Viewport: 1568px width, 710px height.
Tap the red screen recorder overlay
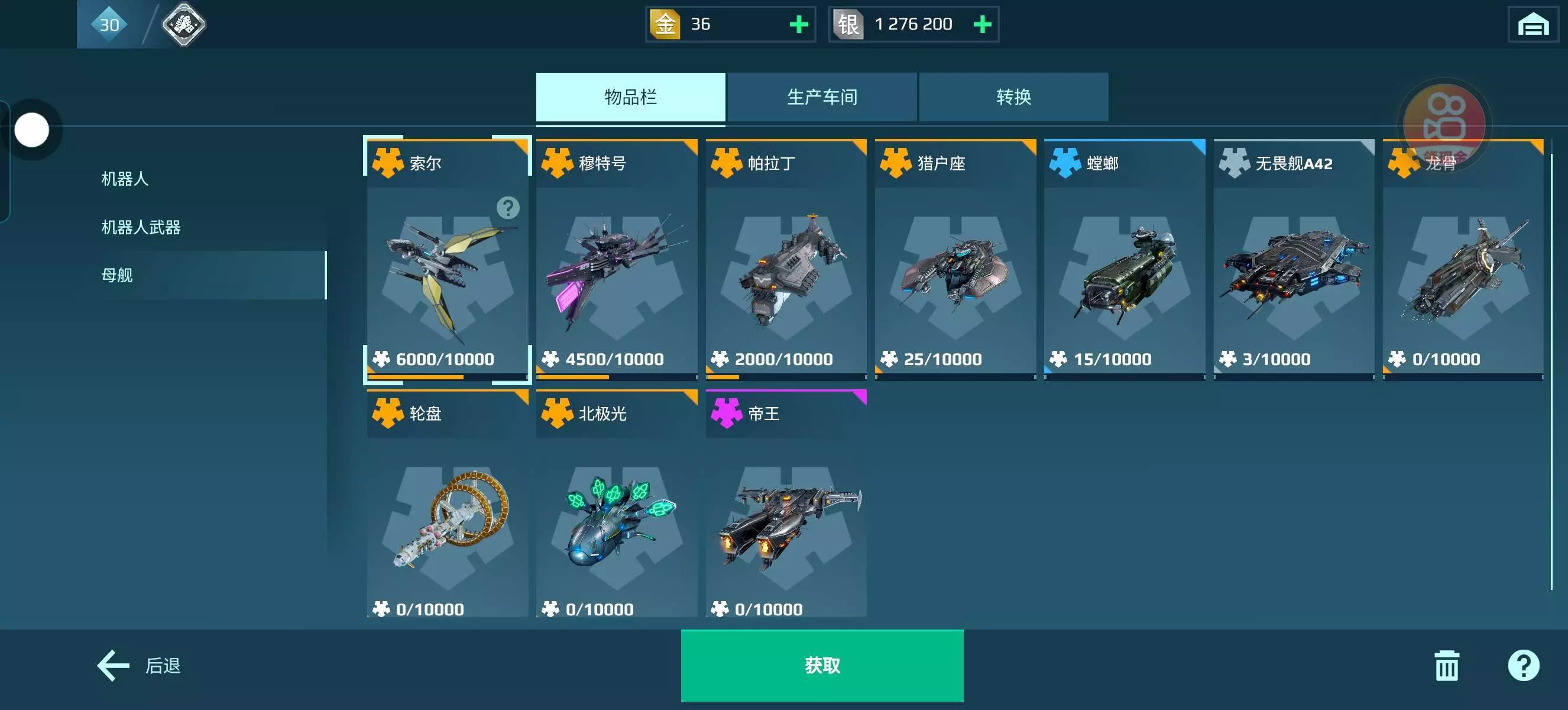click(x=1444, y=125)
